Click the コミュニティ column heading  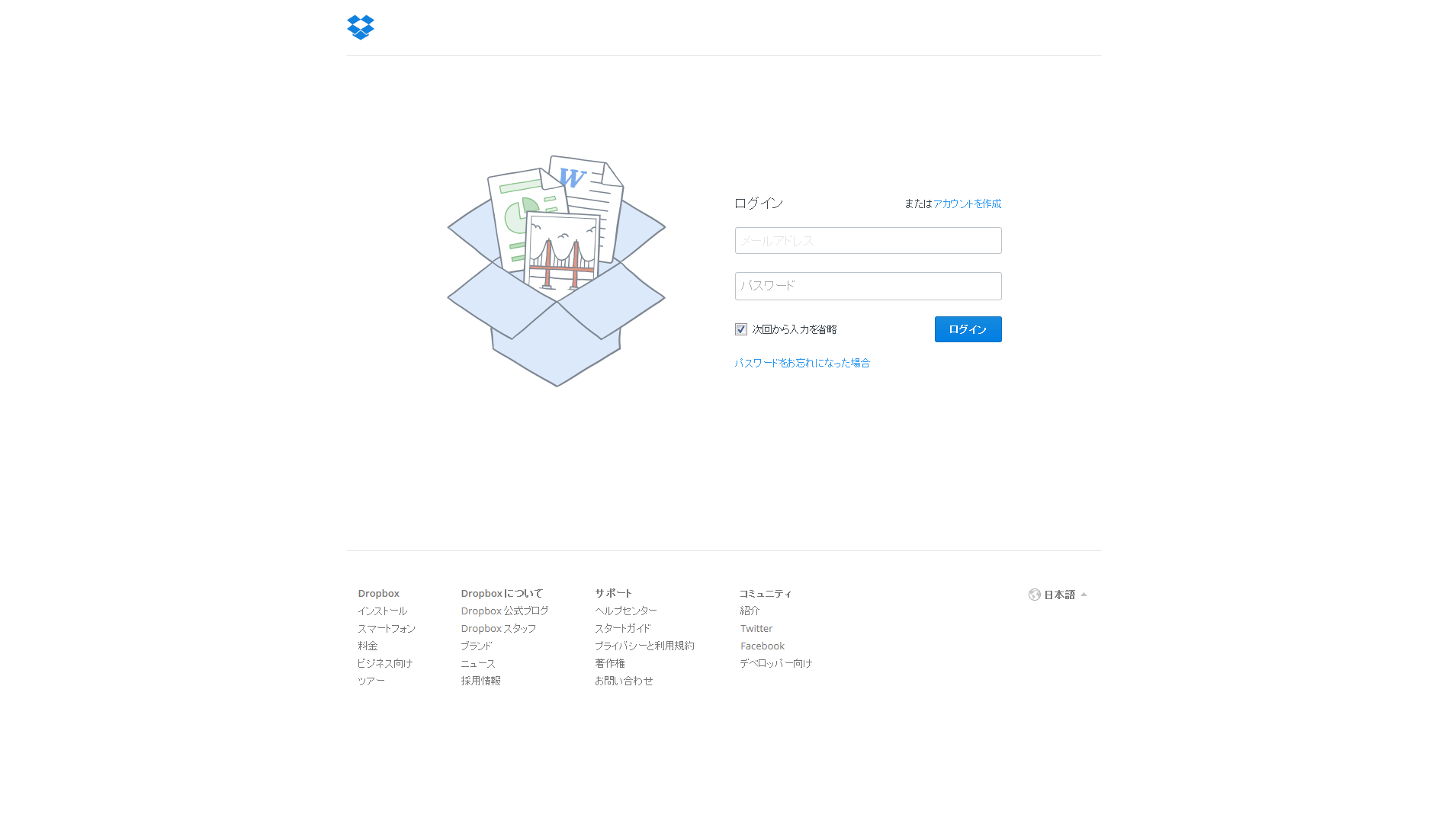[766, 594]
